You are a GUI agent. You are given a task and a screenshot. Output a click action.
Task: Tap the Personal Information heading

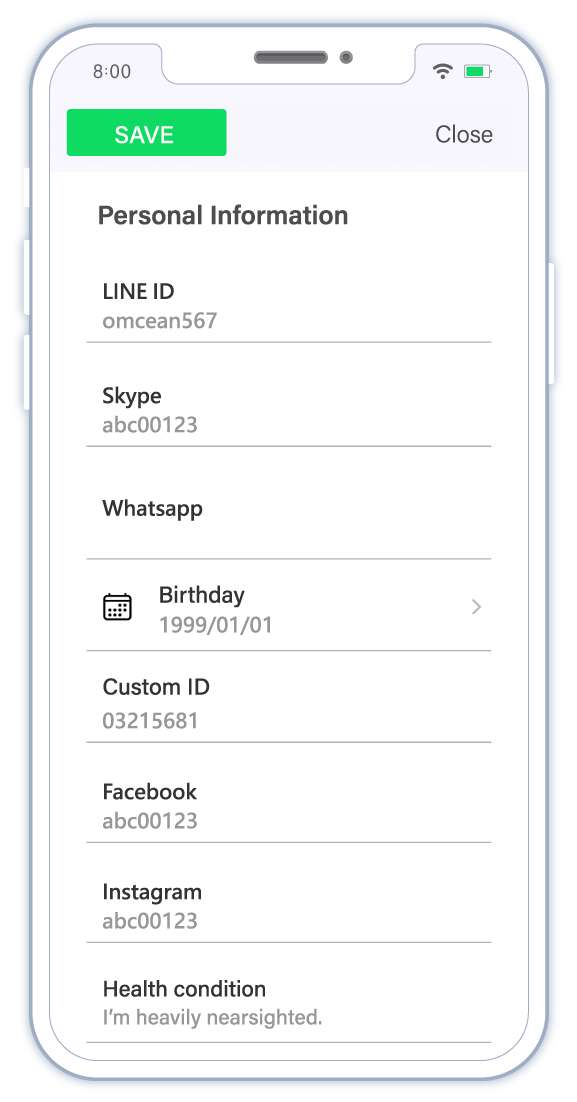pyautogui.click(x=223, y=215)
